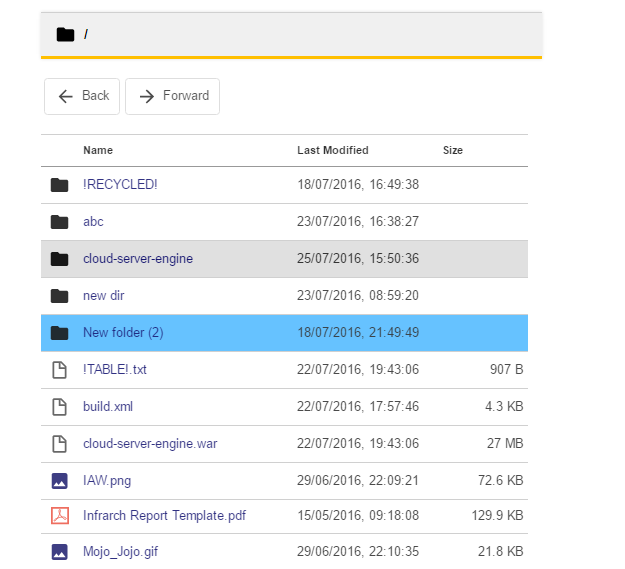Click the 27 MB size value
This screenshot has height=569, width=625.
coord(505,443)
